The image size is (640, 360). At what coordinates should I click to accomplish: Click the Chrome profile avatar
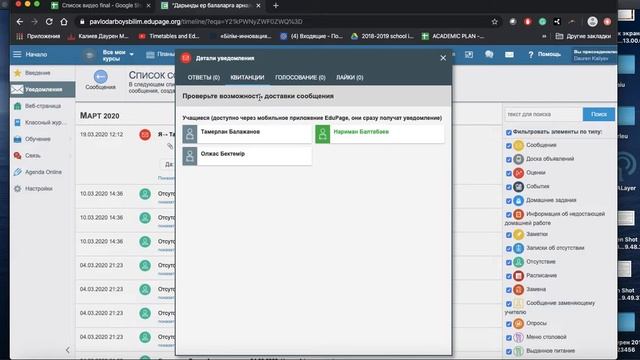tap(592, 22)
